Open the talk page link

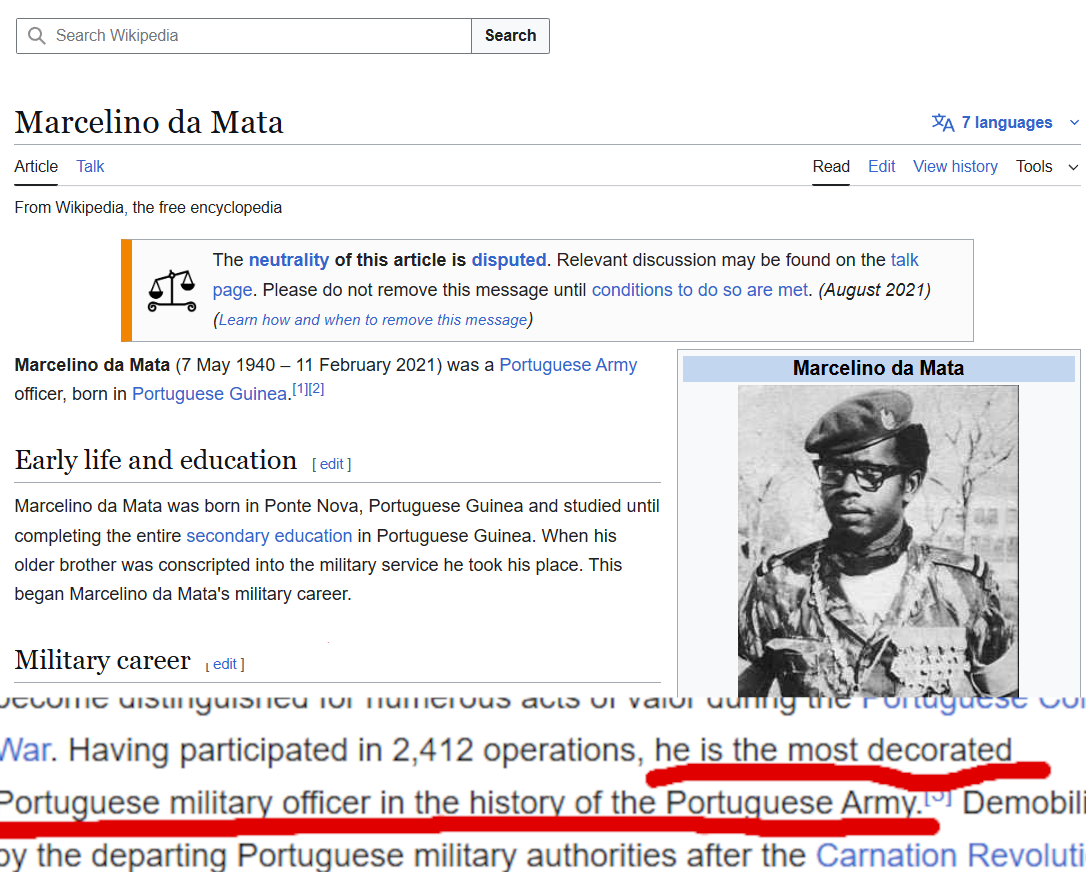click(905, 260)
